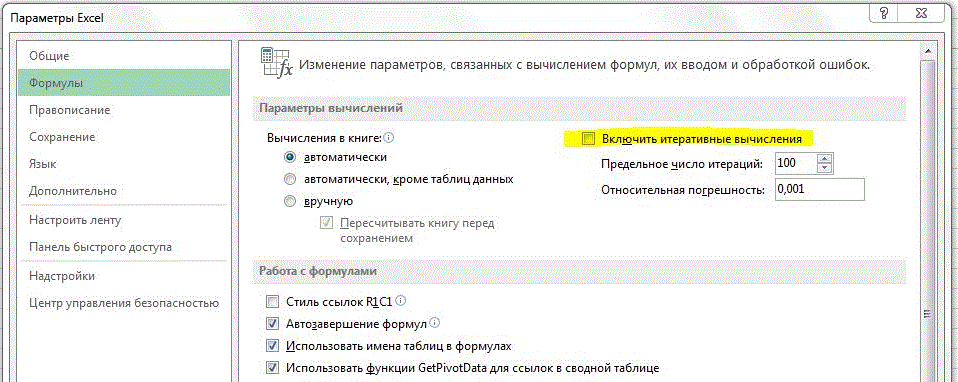
Task: Toggle Использовать функции GetPivotData checkbox
Action: click(x=272, y=369)
